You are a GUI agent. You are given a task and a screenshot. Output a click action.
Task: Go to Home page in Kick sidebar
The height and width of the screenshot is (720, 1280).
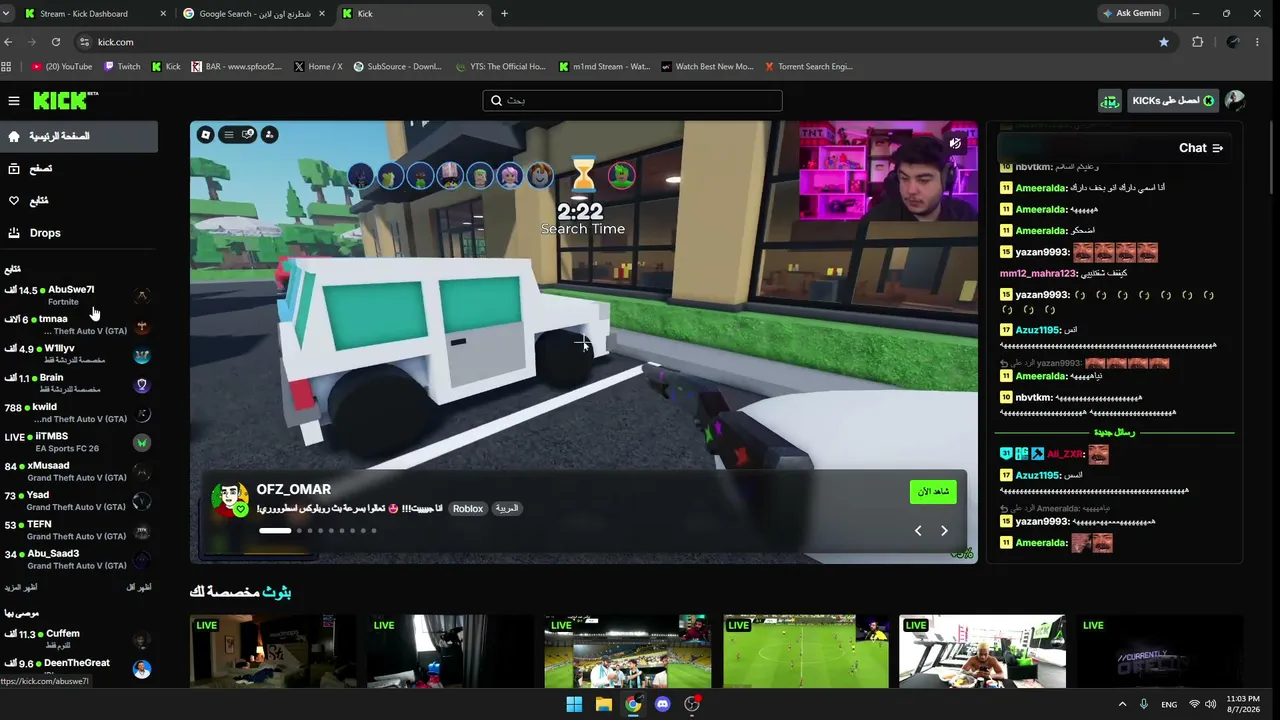79,136
